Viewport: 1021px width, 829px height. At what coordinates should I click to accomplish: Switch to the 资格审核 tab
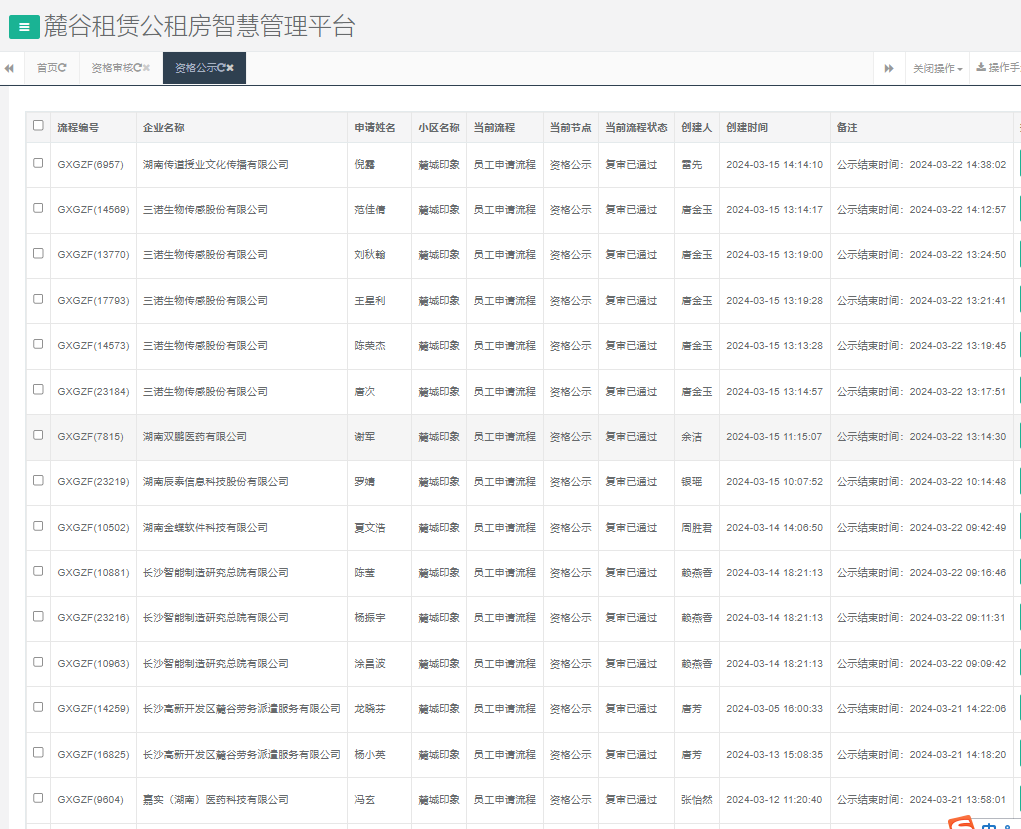111,68
